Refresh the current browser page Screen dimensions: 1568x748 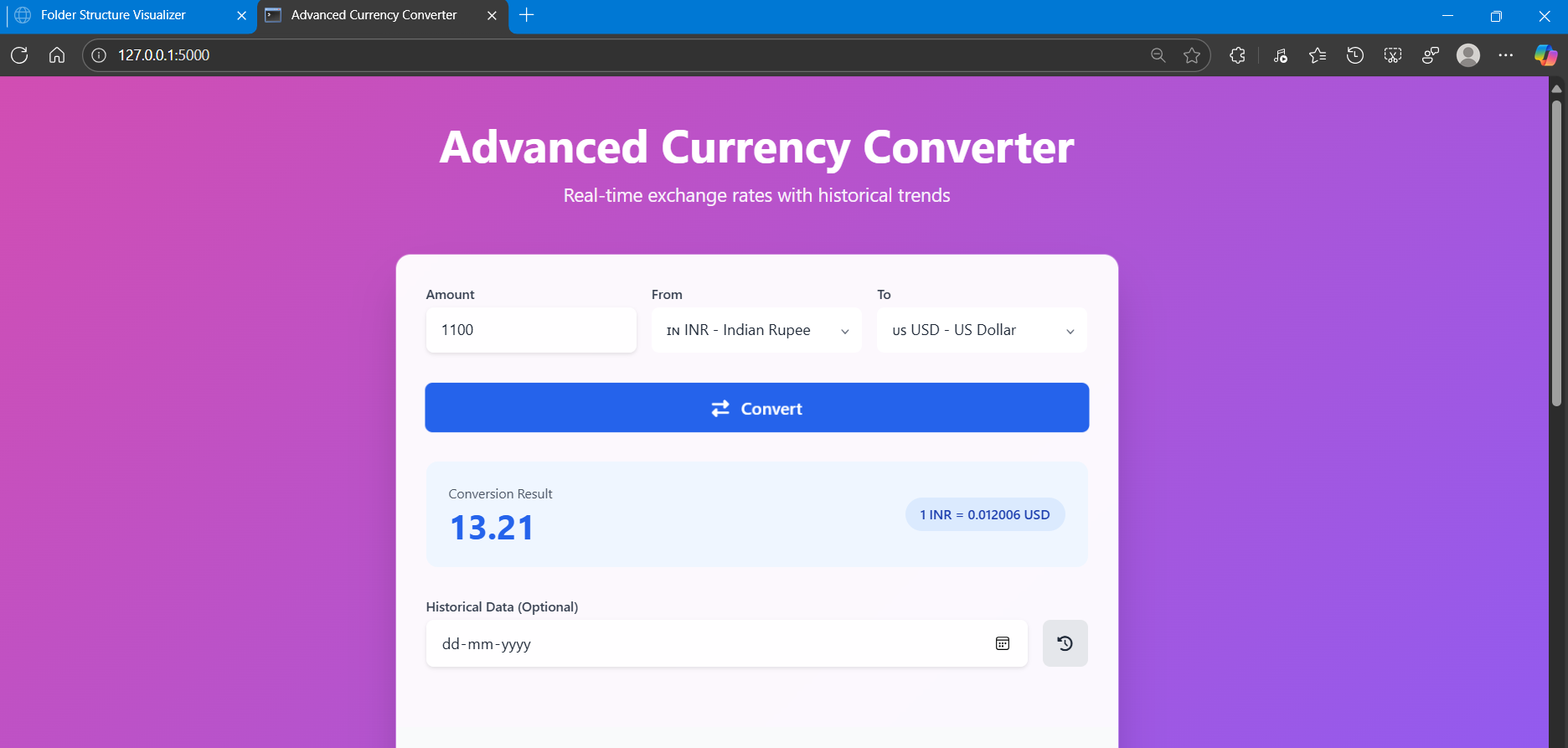(x=19, y=55)
